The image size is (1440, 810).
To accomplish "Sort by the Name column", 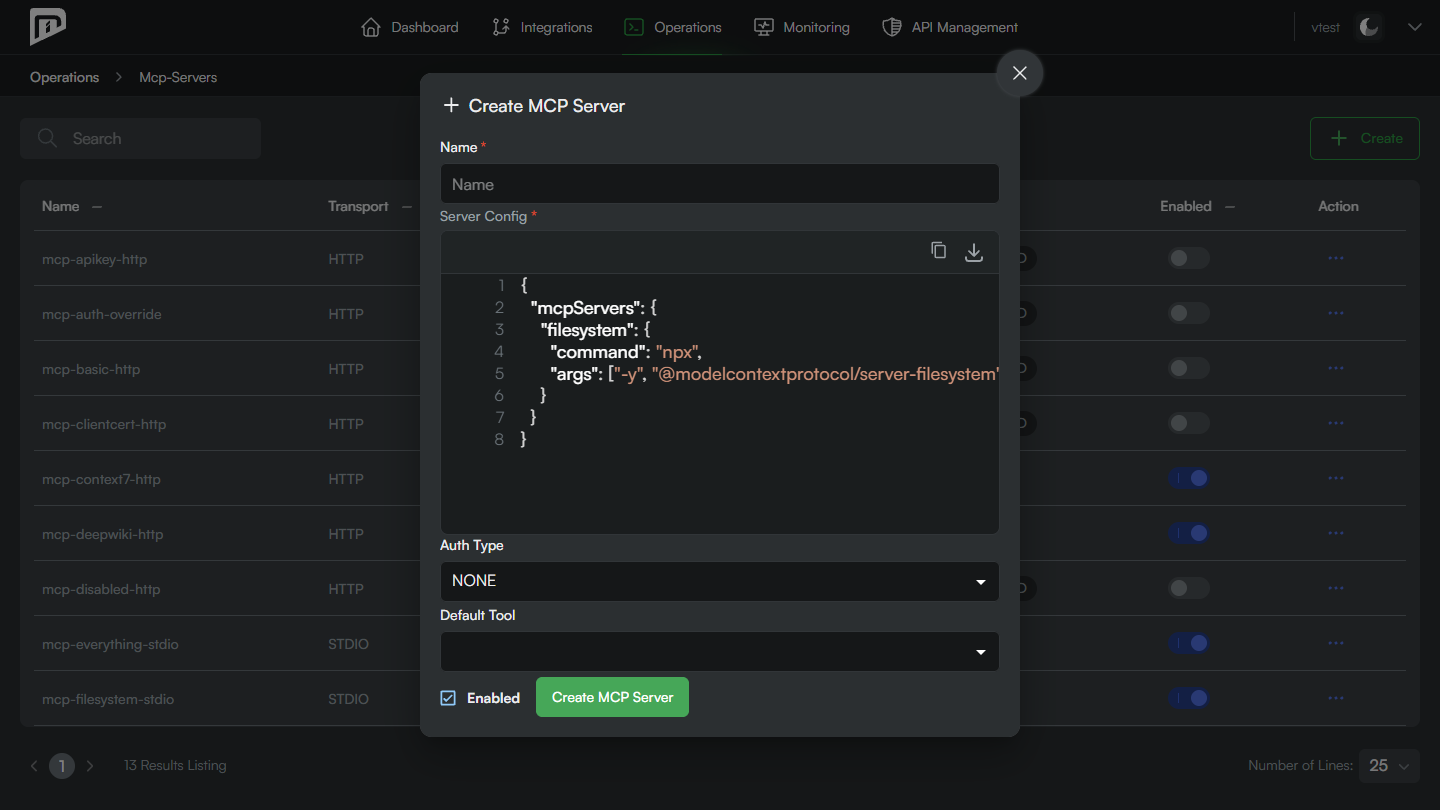I will pos(71,206).
